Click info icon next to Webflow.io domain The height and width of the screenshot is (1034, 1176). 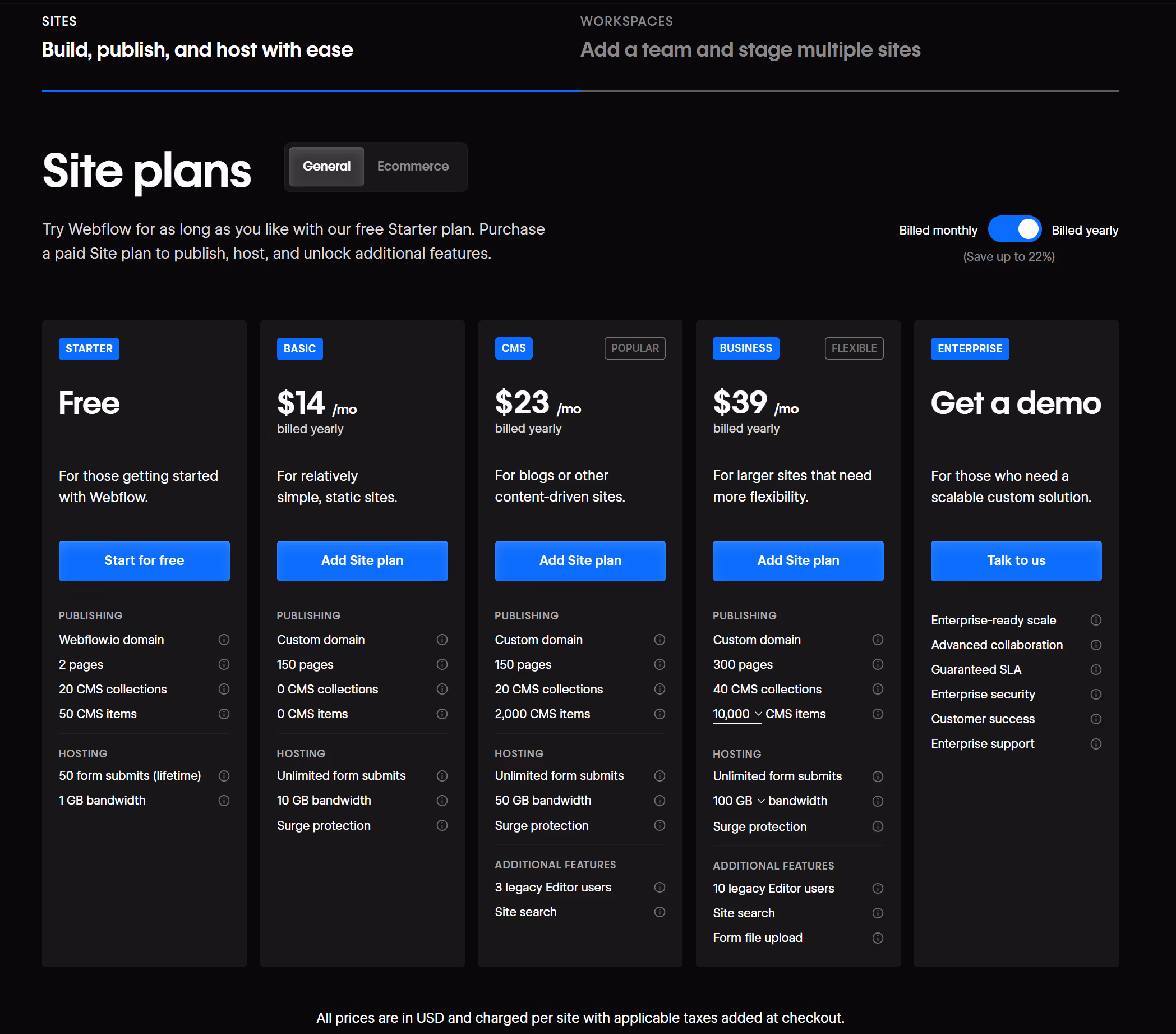[224, 640]
